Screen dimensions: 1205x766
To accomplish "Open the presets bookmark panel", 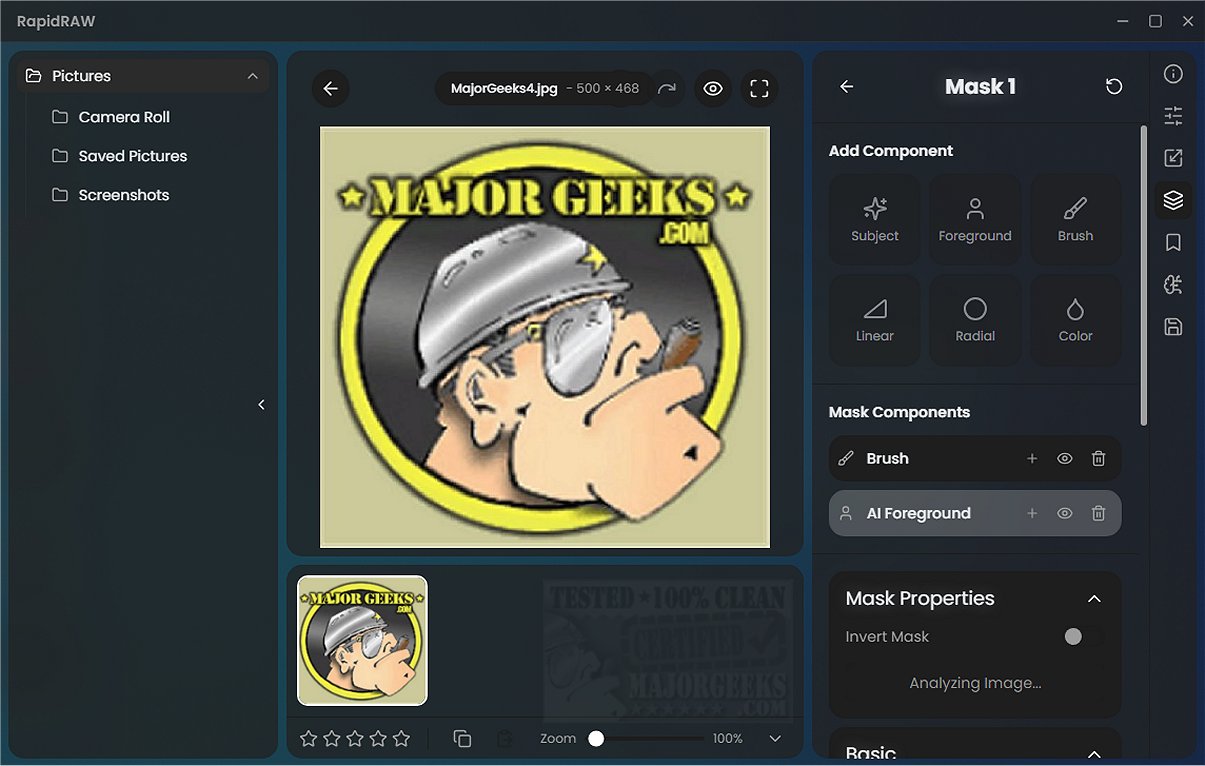I will pyautogui.click(x=1173, y=242).
